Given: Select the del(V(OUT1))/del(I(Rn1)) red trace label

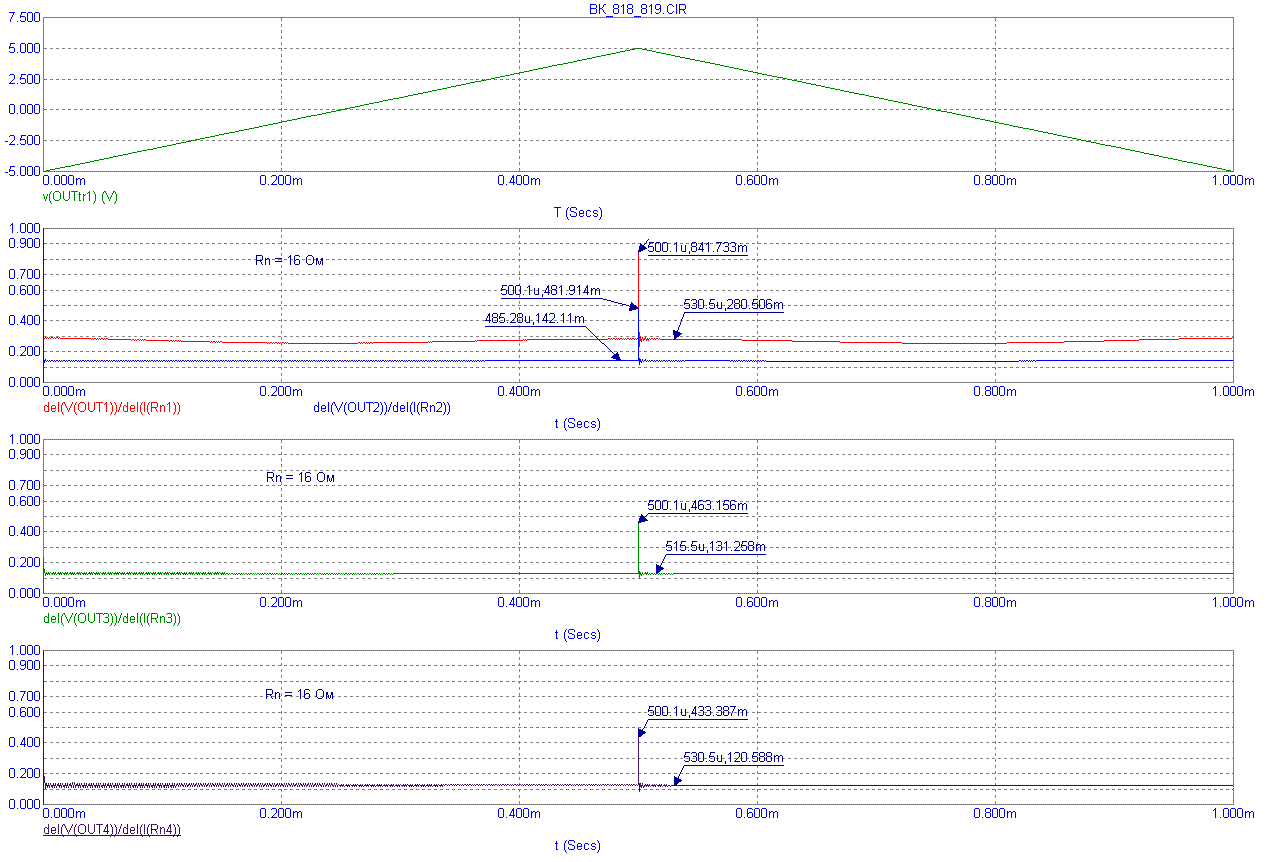Looking at the screenshot, I should point(111,407).
